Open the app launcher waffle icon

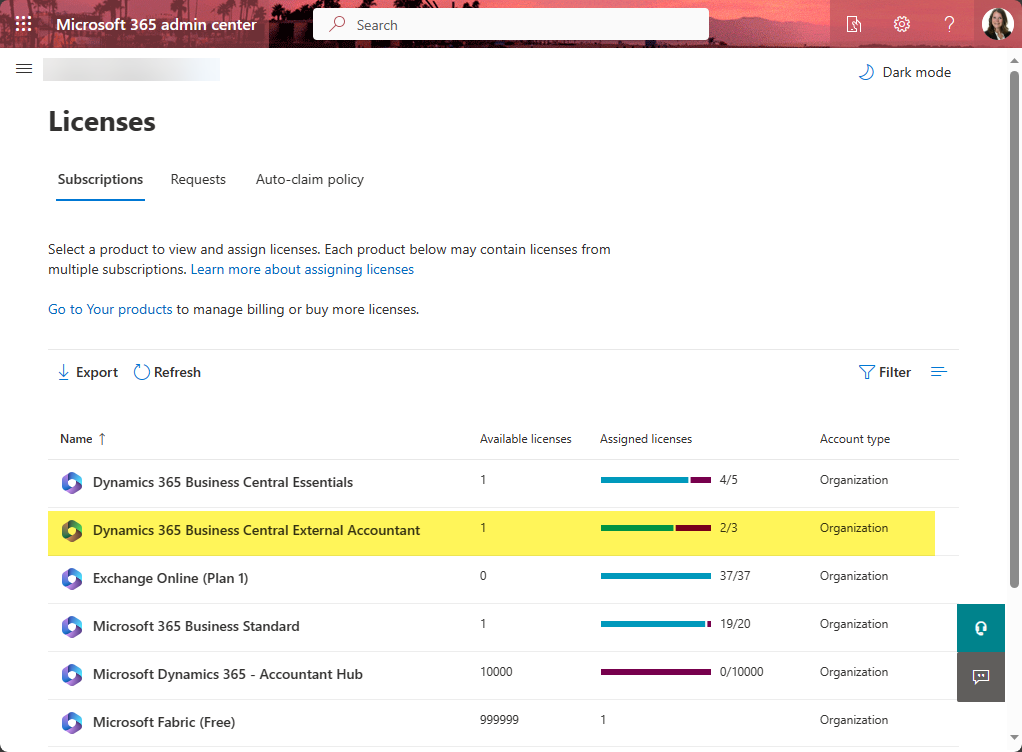tap(23, 24)
